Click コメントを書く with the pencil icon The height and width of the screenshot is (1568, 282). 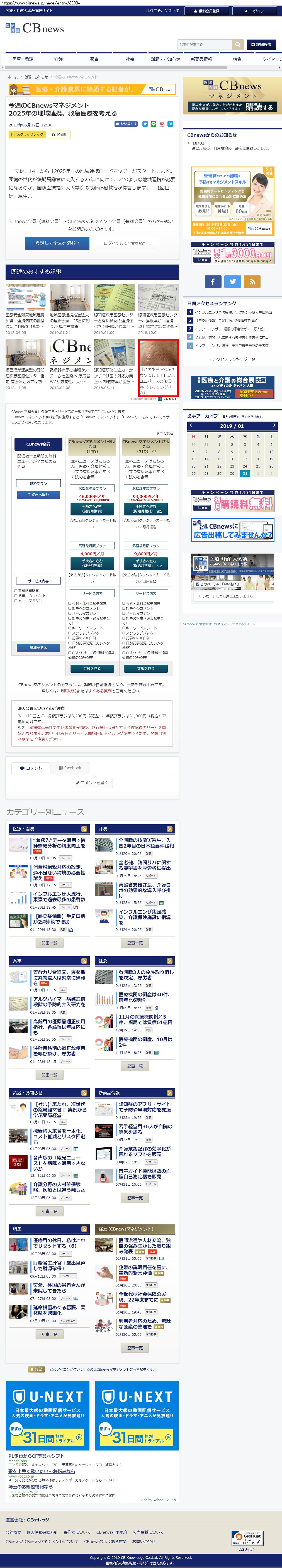point(93,783)
